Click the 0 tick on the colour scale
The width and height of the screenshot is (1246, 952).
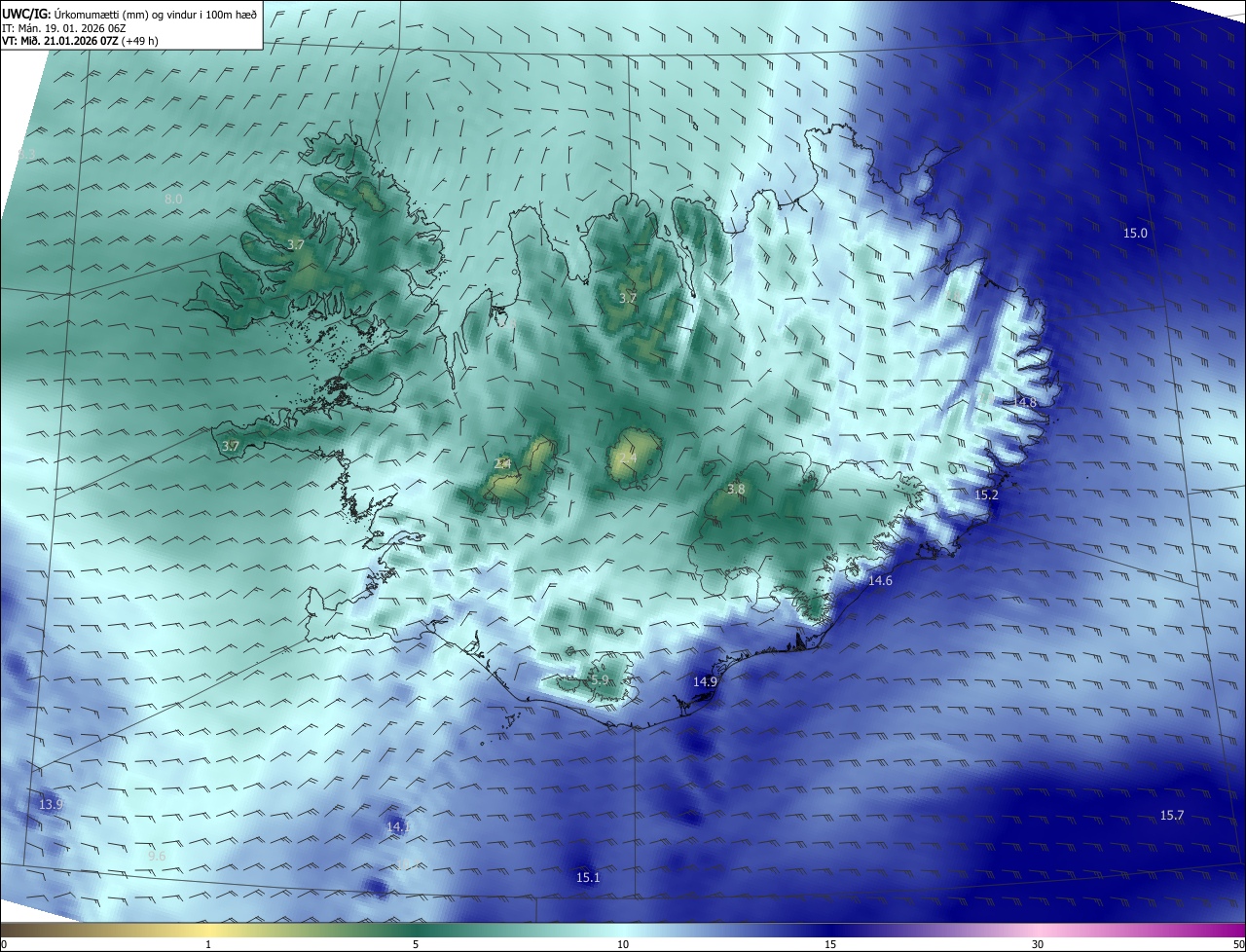(3, 944)
